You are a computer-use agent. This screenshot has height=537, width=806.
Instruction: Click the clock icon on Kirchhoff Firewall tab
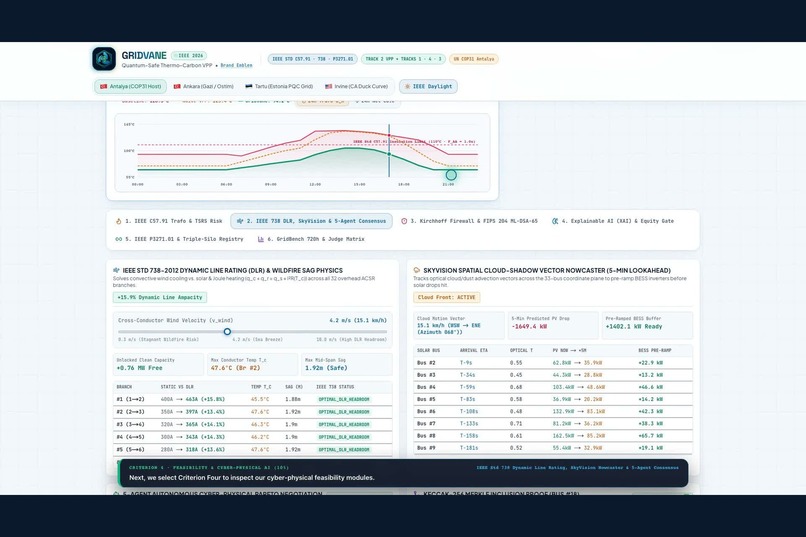pos(404,221)
